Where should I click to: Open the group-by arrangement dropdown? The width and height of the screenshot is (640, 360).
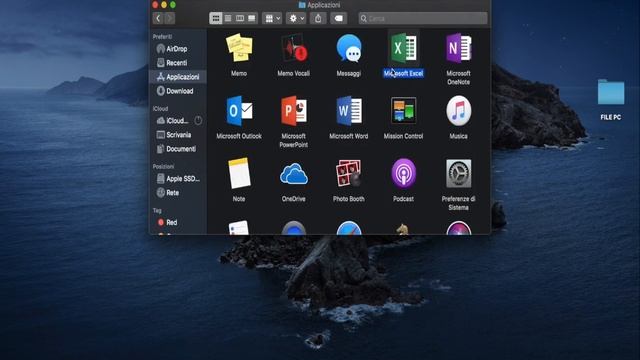click(x=273, y=18)
